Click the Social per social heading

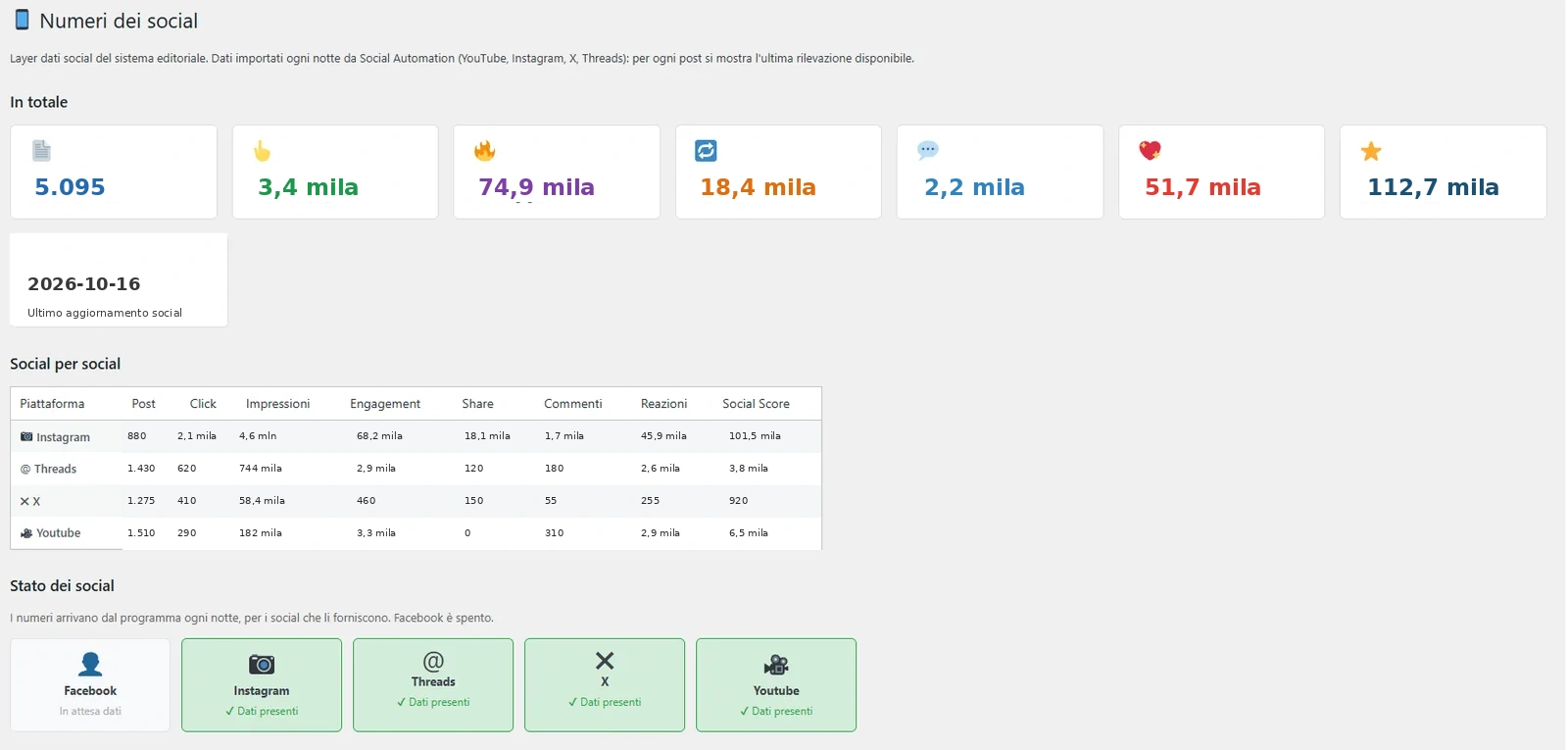(x=66, y=364)
